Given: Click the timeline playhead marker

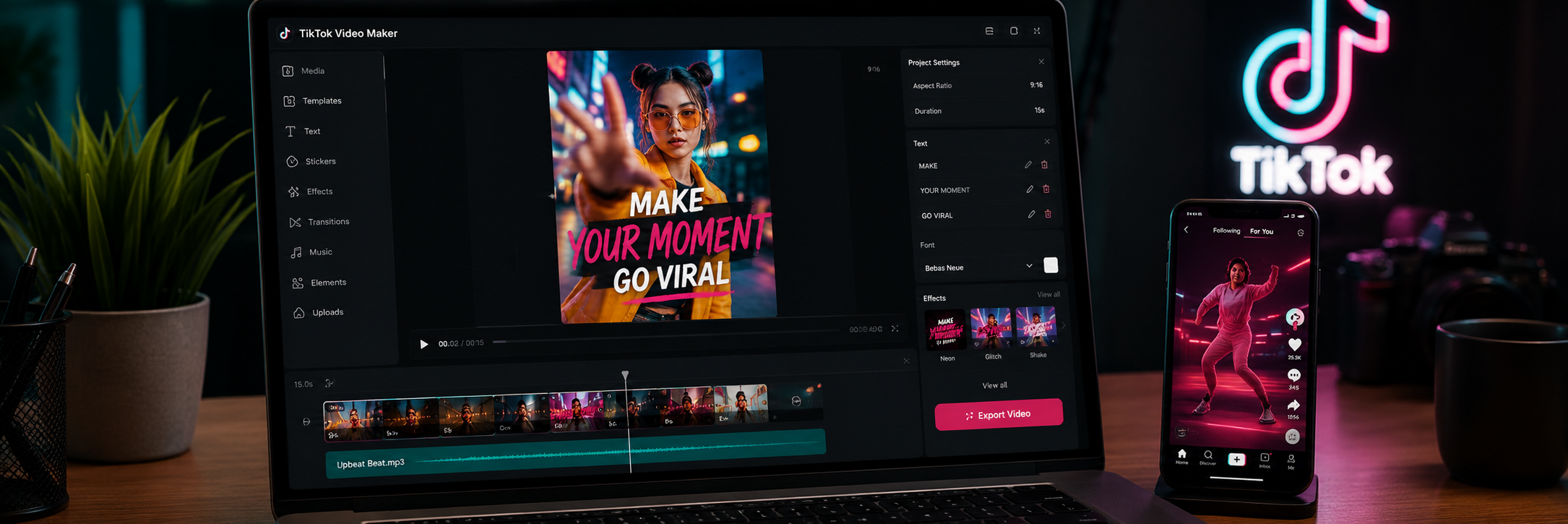Looking at the screenshot, I should tap(625, 375).
